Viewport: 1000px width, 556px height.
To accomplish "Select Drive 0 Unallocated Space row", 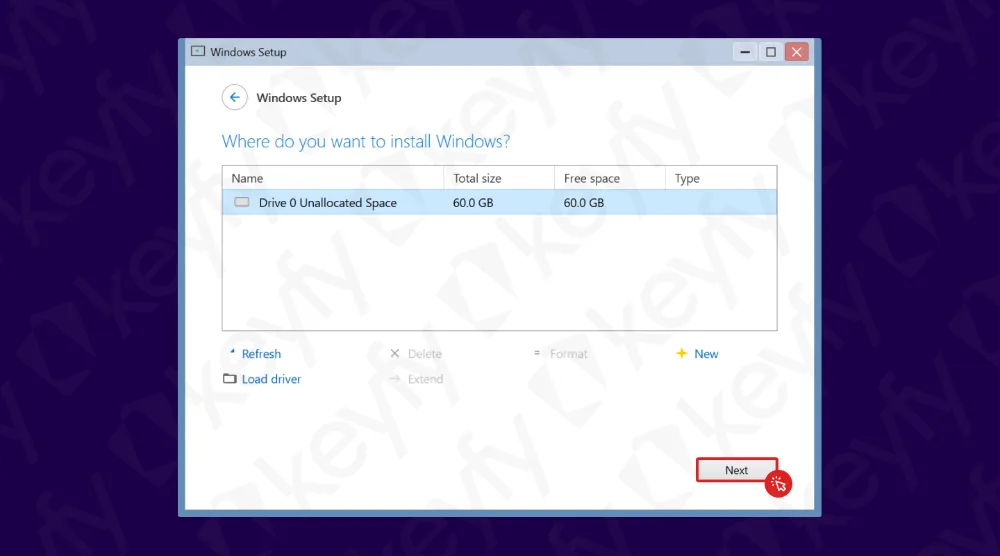I will coord(499,203).
